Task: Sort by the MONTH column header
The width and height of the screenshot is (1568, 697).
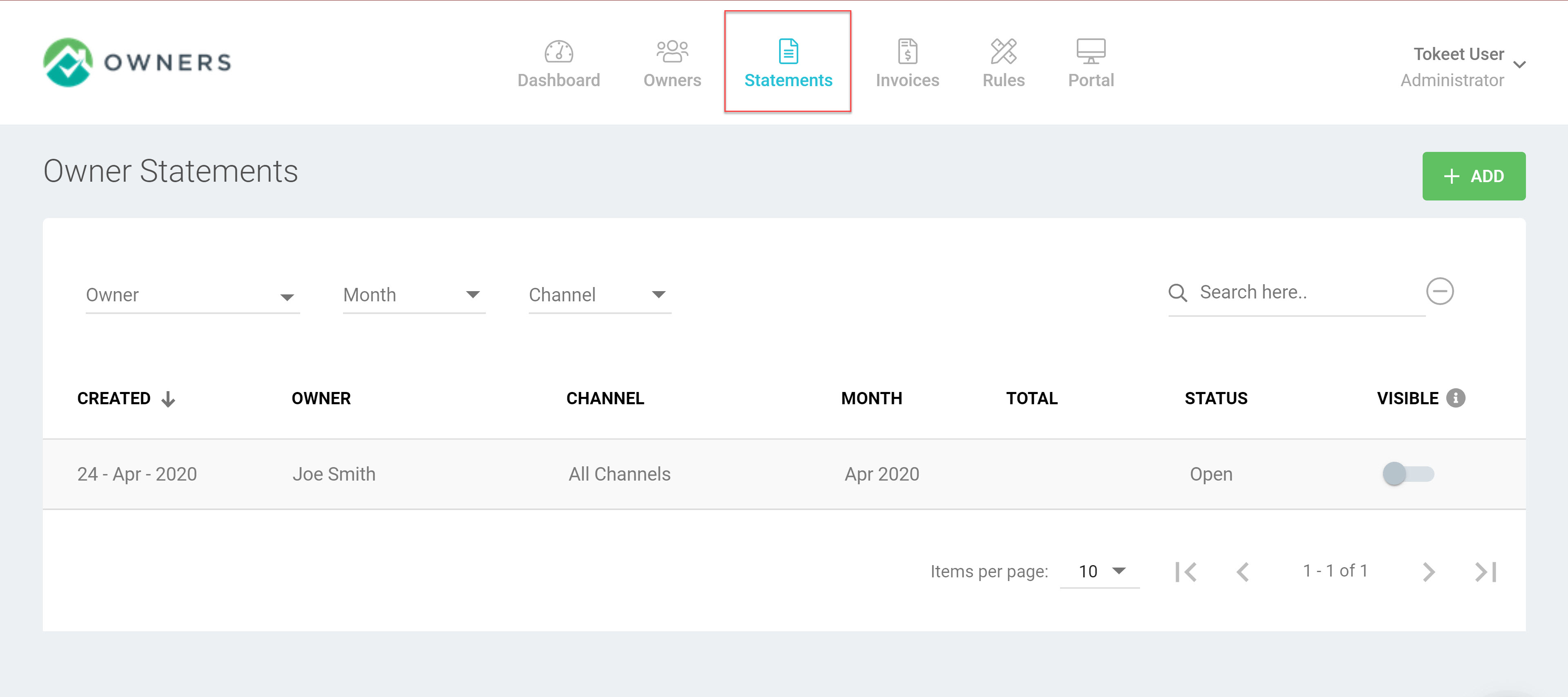Action: pos(872,399)
